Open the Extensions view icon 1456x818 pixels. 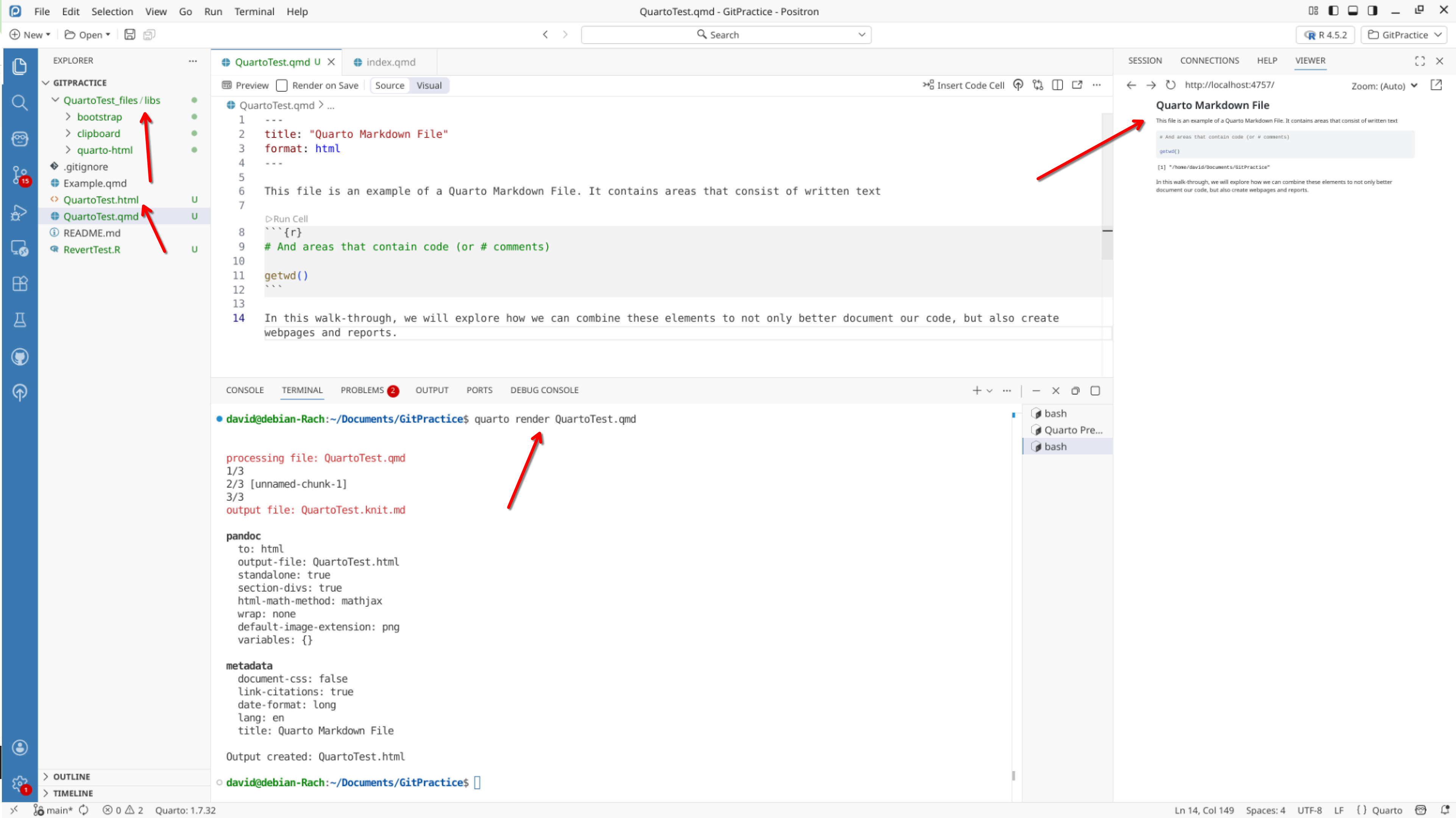20,283
